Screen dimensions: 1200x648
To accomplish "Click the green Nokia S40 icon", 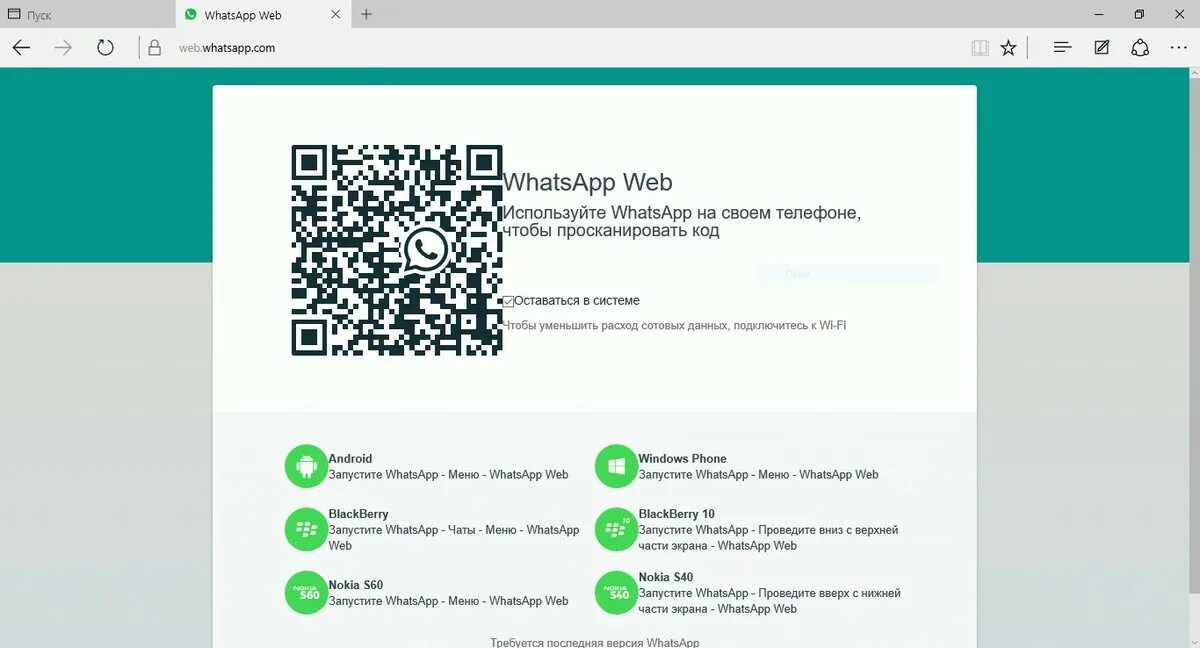I will pos(616,593).
